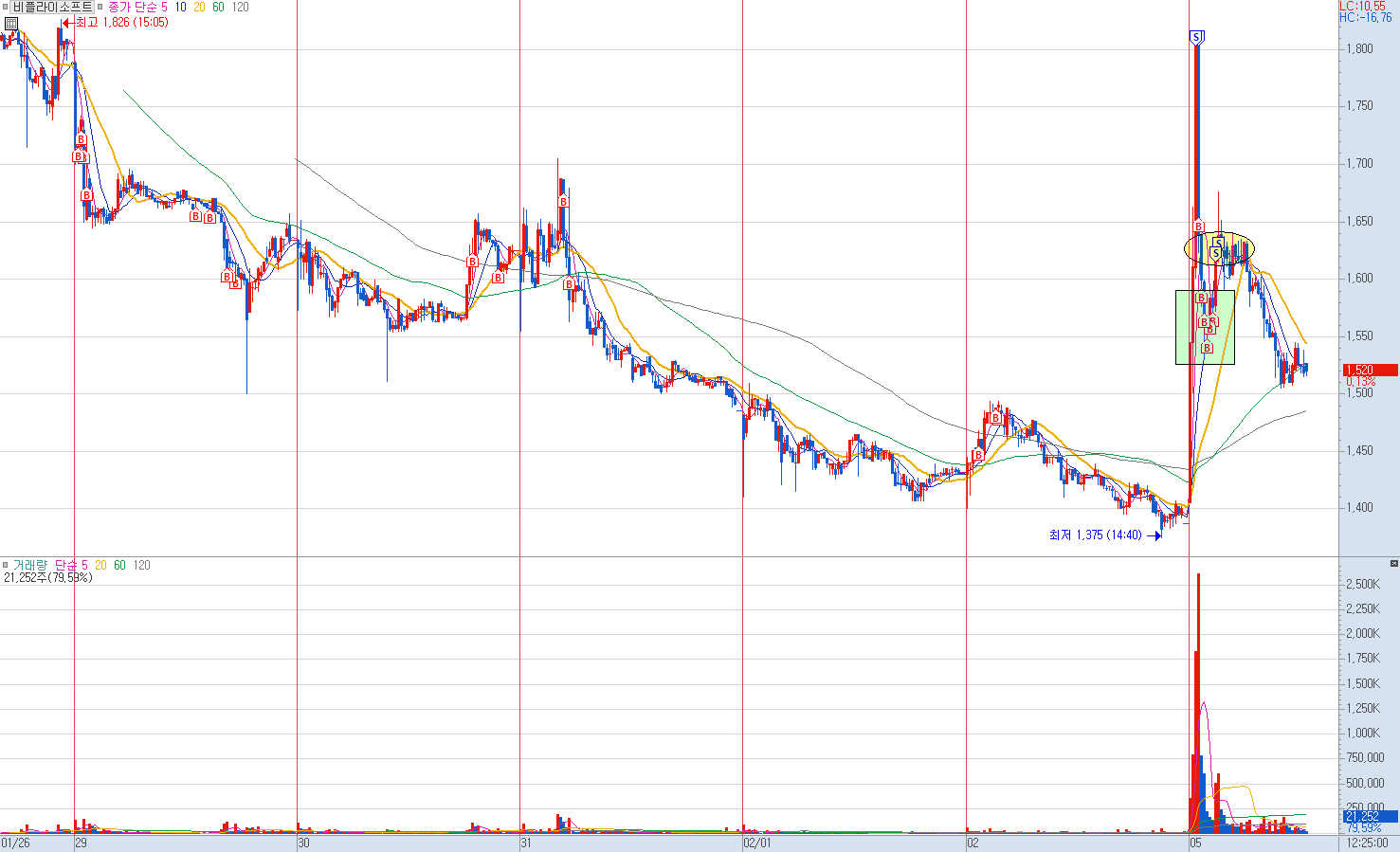Select the gray 120 volume average period
1400x852 pixels.
(x=142, y=565)
